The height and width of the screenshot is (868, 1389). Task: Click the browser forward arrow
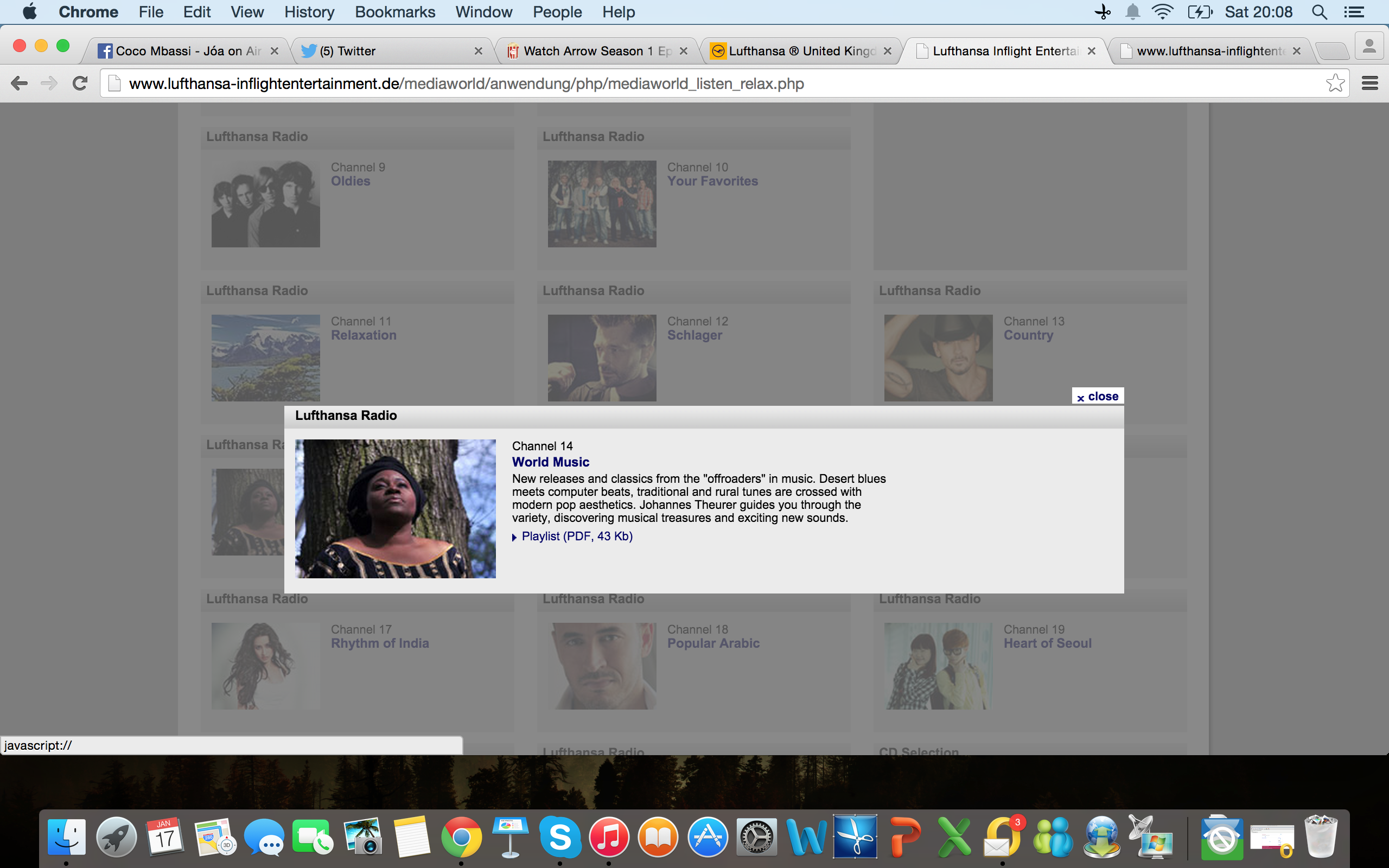[49, 84]
